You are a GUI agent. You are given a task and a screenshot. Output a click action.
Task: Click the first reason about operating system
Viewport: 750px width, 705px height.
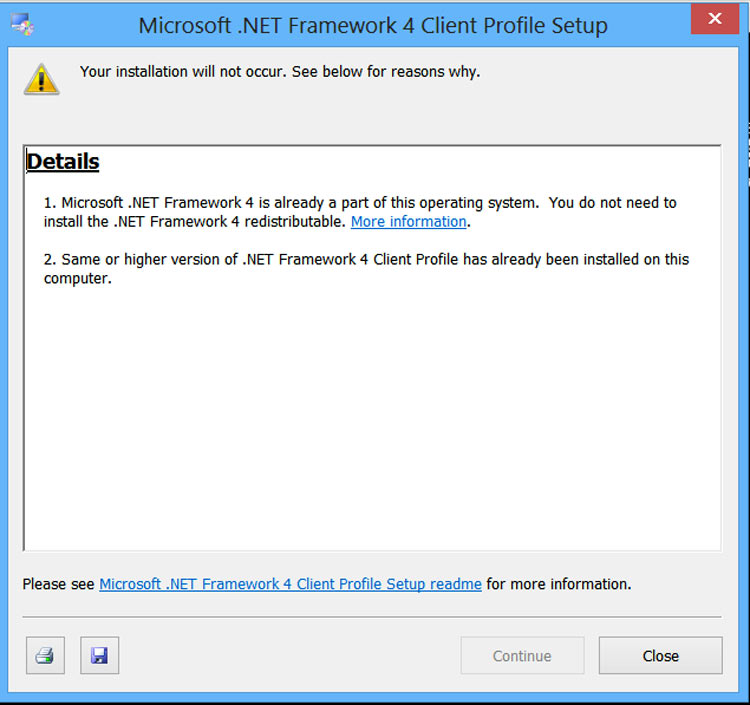360,203
